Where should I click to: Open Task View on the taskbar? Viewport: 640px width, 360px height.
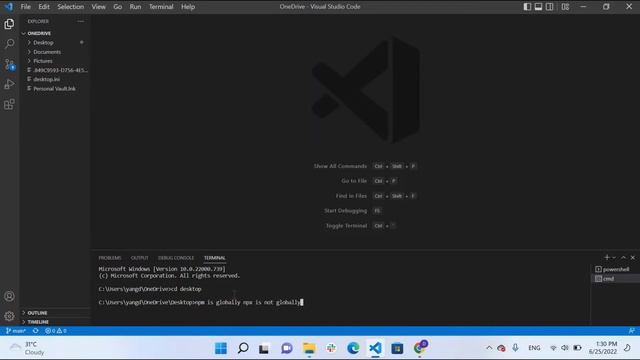264,348
